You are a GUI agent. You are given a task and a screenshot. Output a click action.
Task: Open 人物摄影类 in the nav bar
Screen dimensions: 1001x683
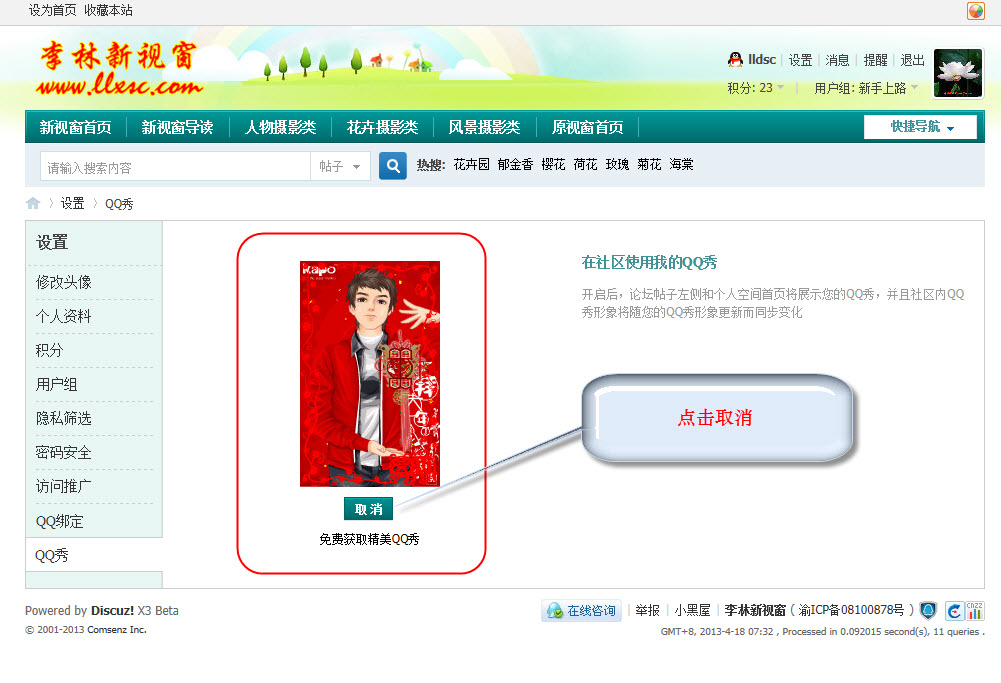tap(280, 127)
